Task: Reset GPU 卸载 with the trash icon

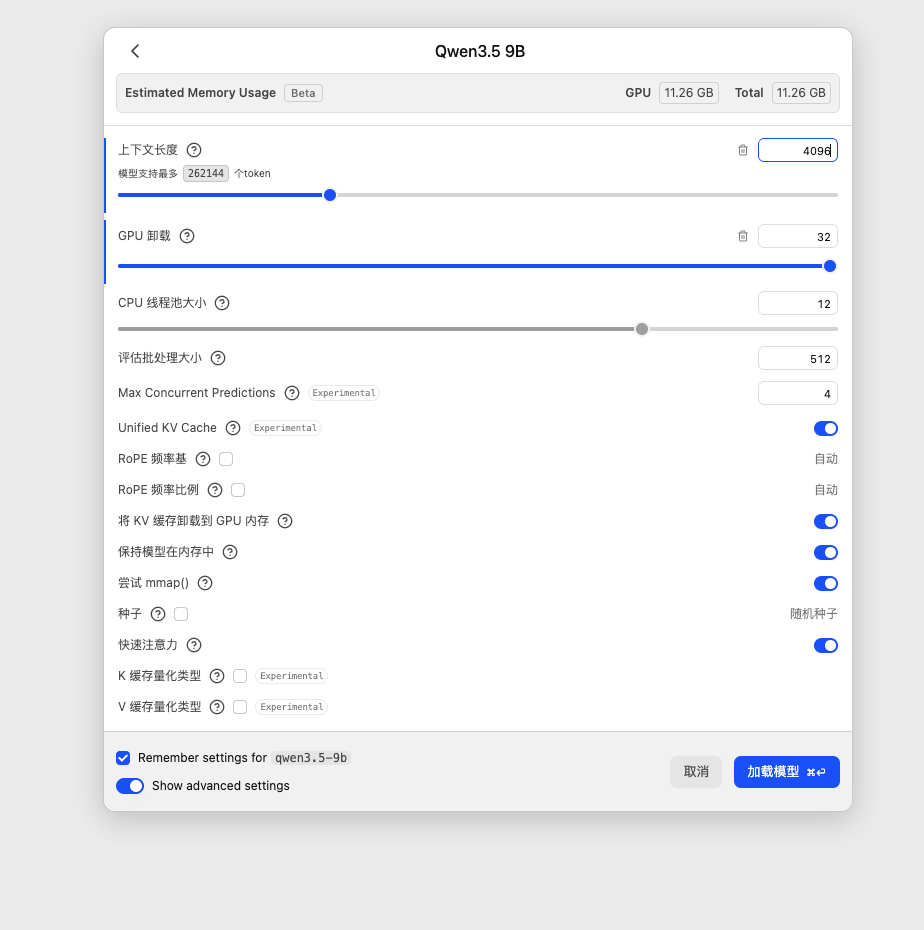Action: click(743, 236)
